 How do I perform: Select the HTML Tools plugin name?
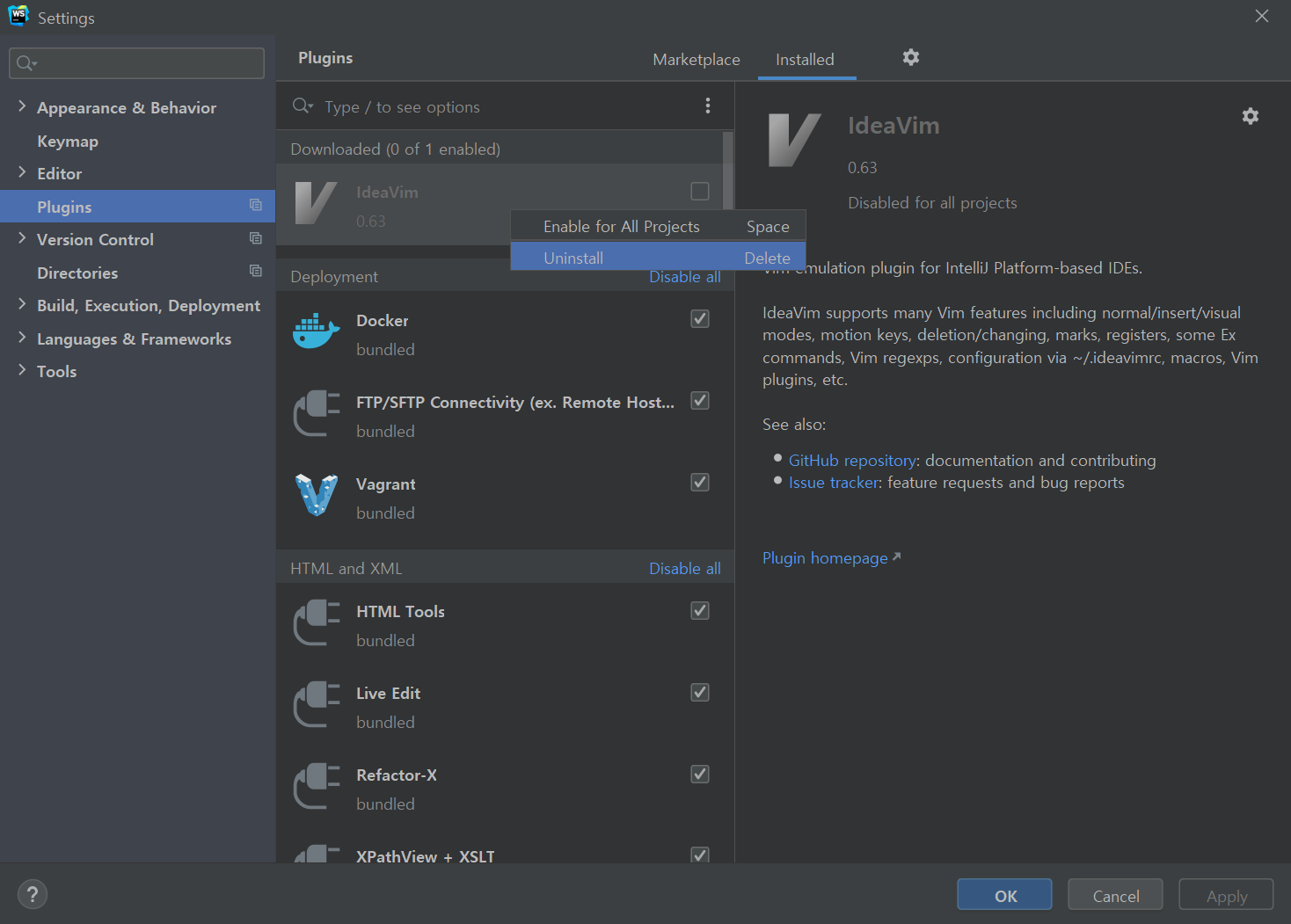(x=400, y=611)
